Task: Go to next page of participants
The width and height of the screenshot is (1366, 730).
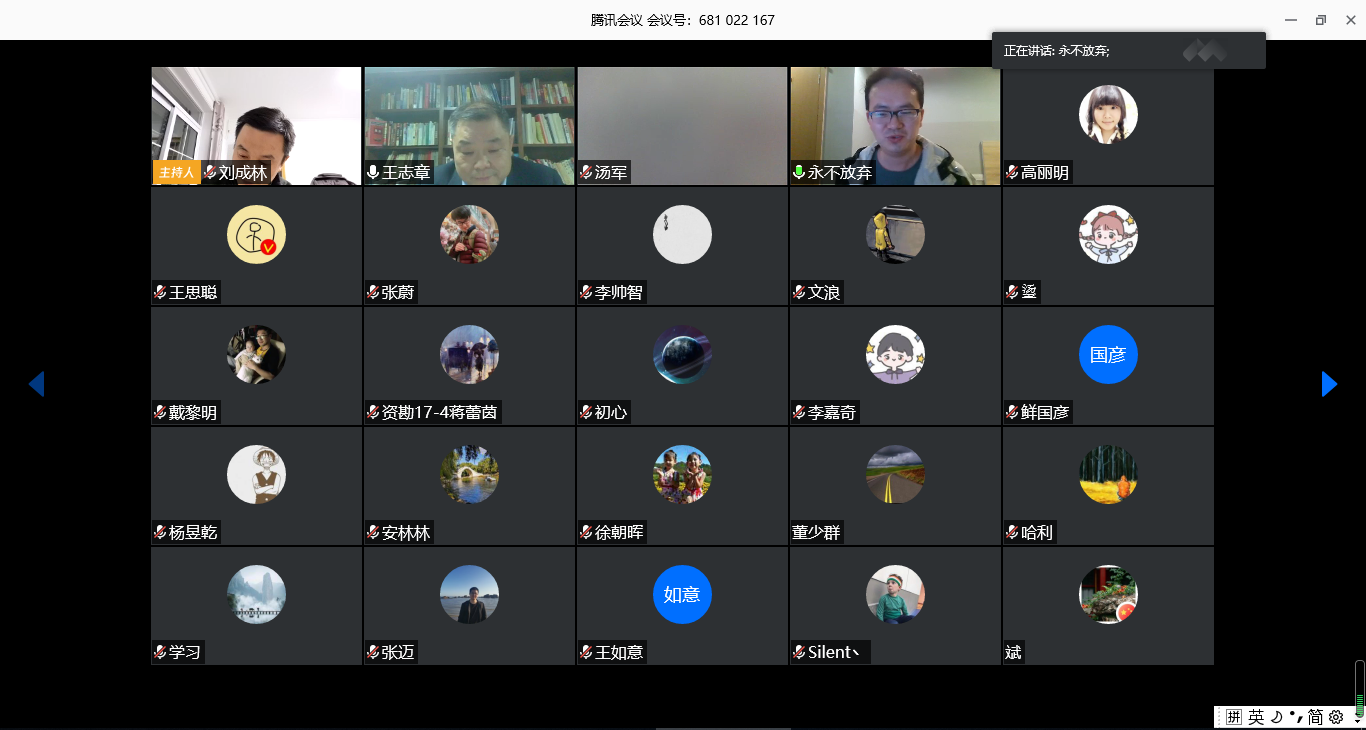Action: tap(1329, 384)
